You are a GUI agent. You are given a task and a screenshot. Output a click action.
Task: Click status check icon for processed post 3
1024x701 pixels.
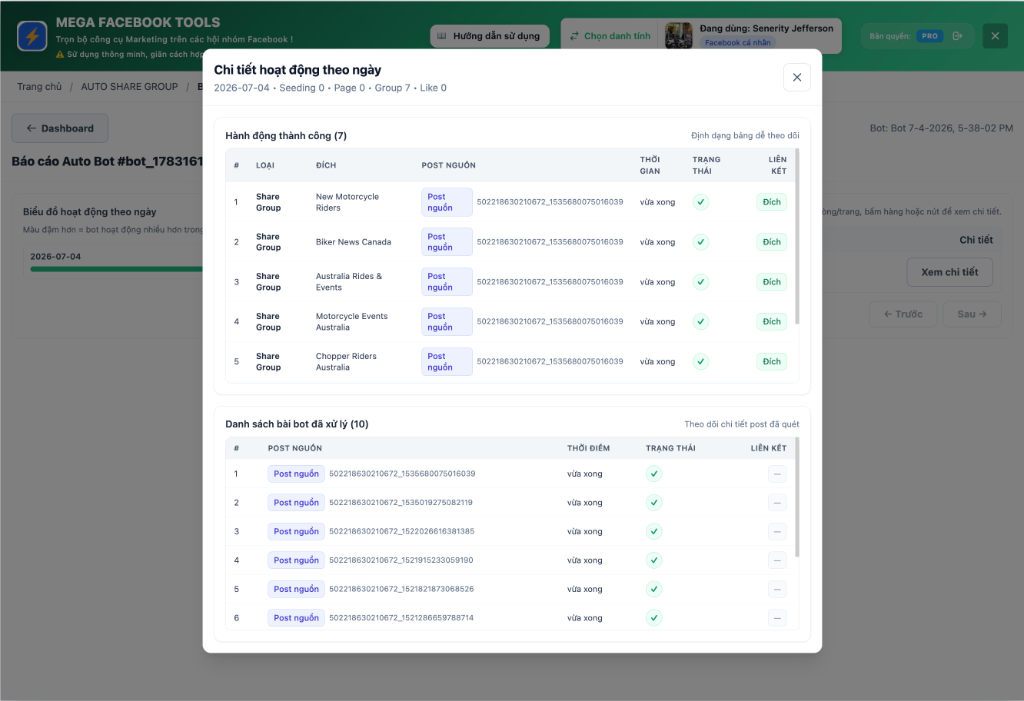click(654, 531)
